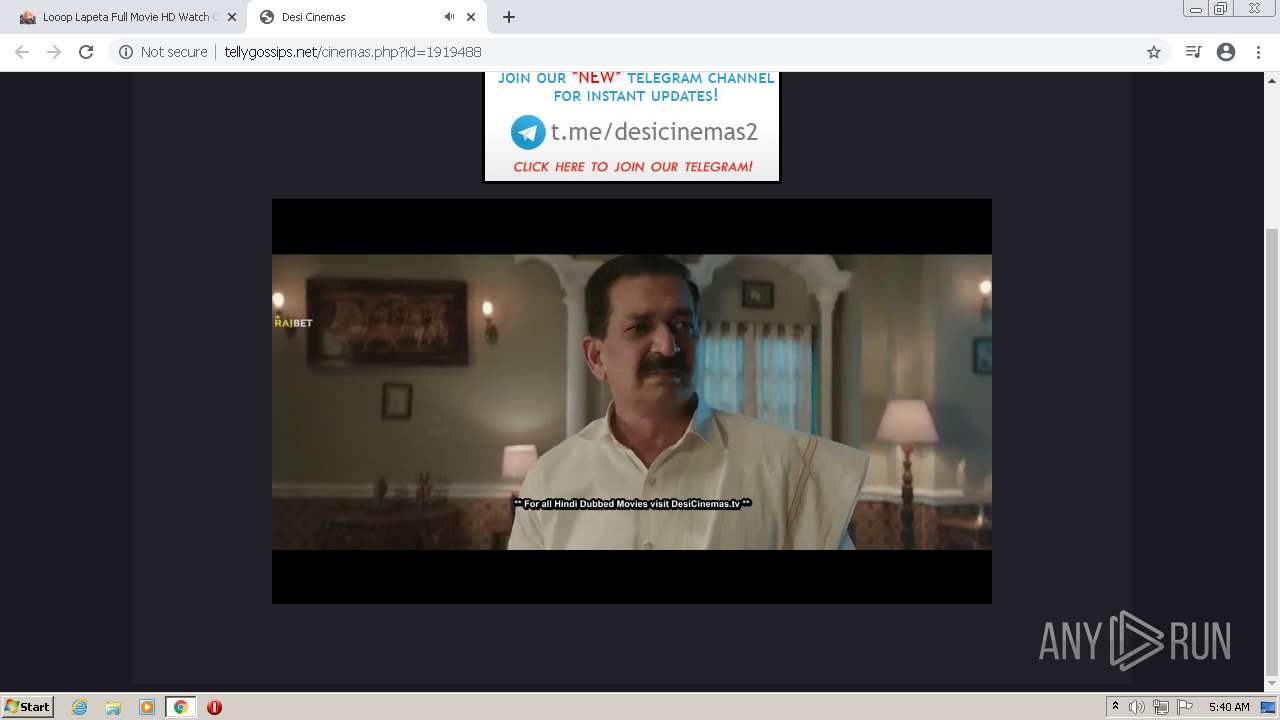
Task: Show hidden system tray icons
Action: tap(1115, 707)
